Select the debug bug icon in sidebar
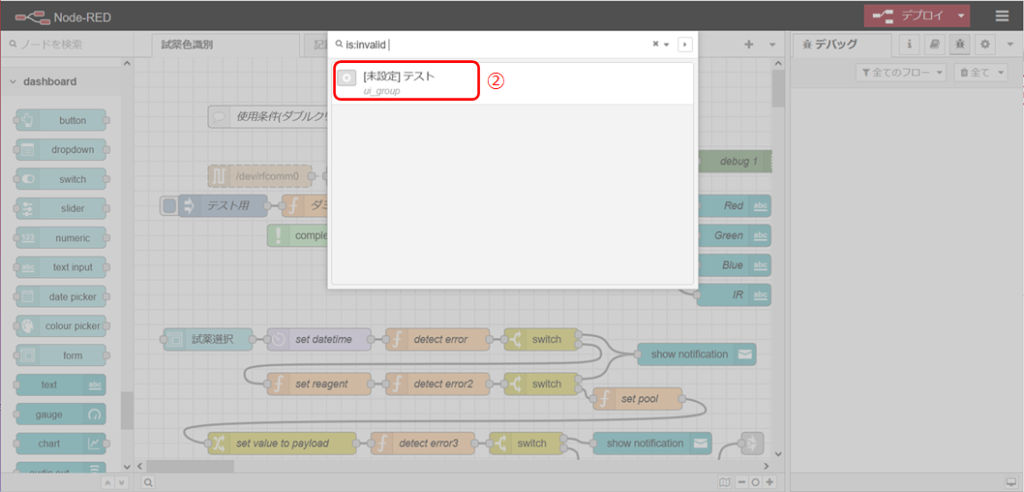 click(959, 45)
